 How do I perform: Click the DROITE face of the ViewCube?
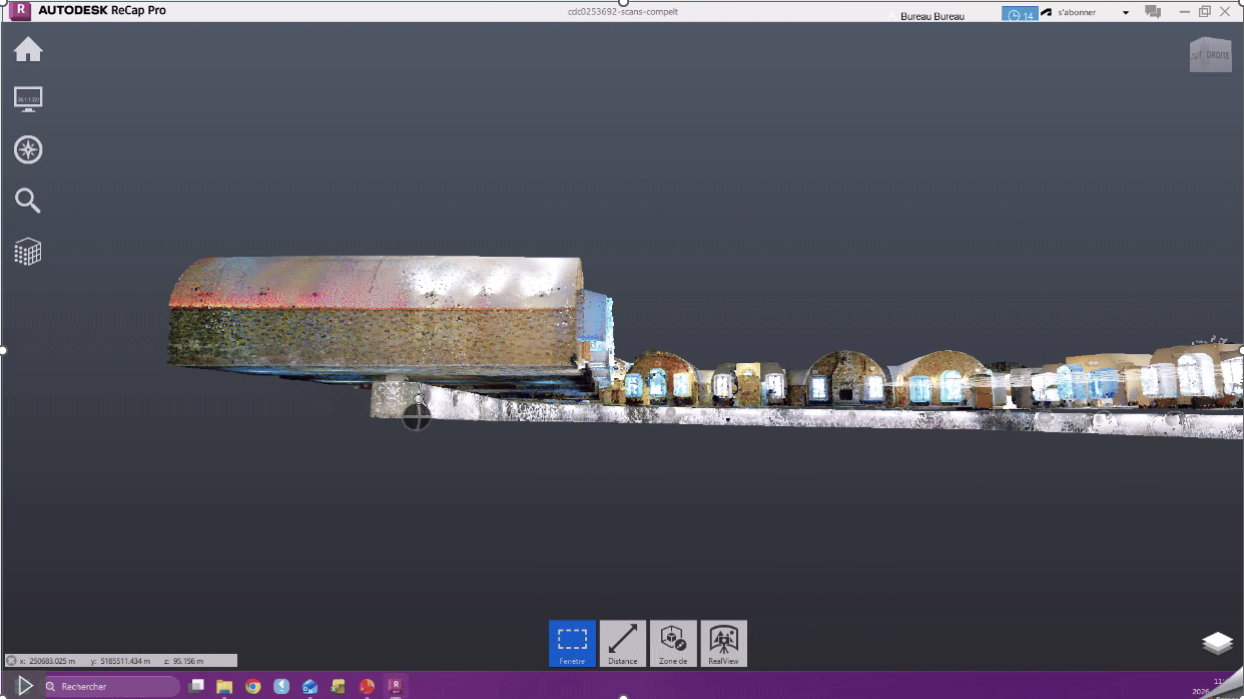(1217, 56)
